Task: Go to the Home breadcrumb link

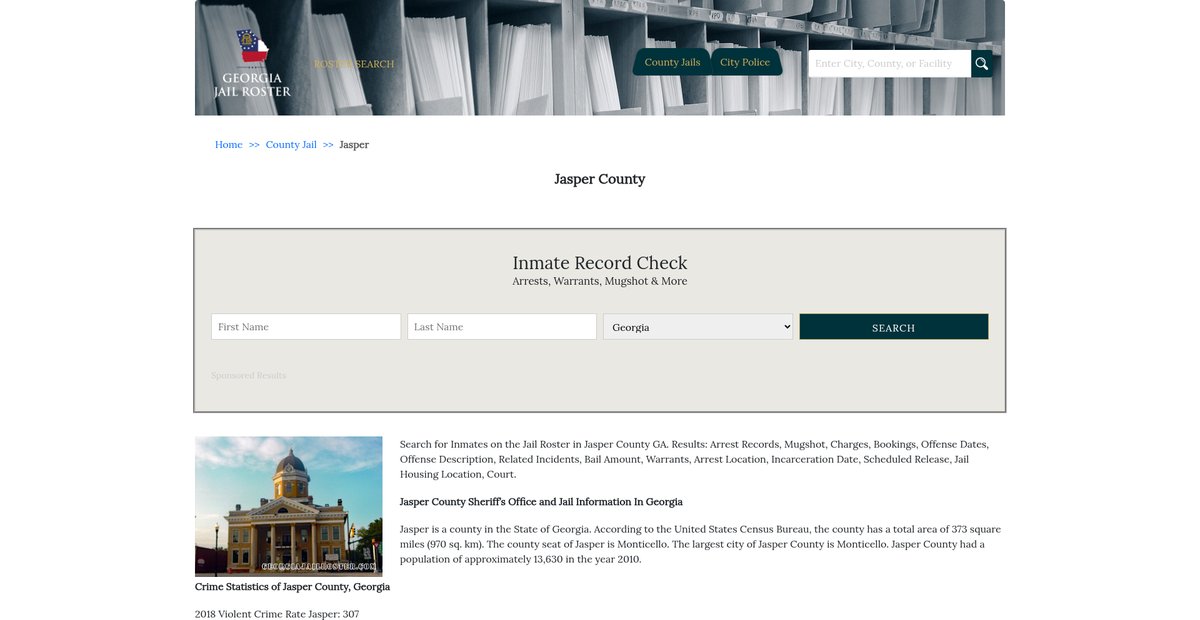Action: click(x=229, y=145)
